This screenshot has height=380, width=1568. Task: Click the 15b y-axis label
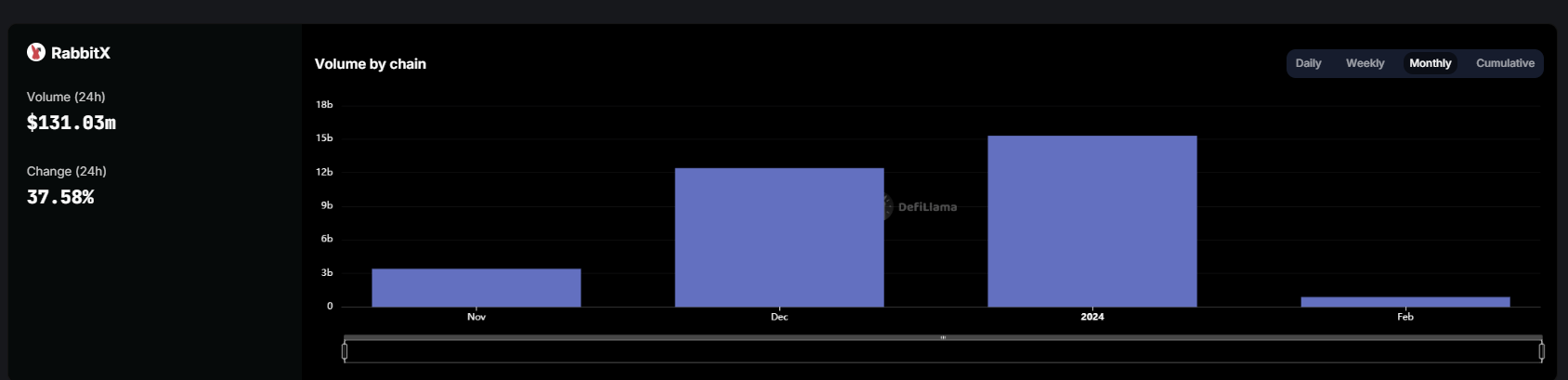point(324,138)
